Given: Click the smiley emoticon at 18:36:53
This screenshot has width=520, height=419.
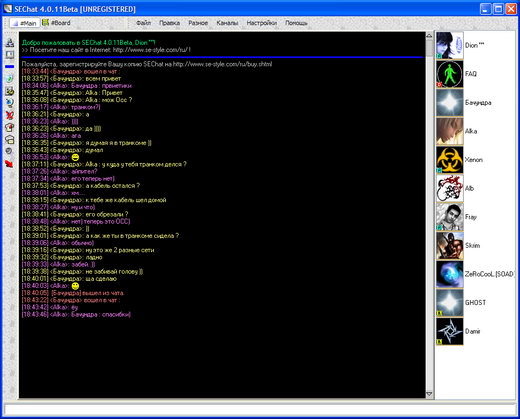Looking at the screenshot, I should (75, 157).
